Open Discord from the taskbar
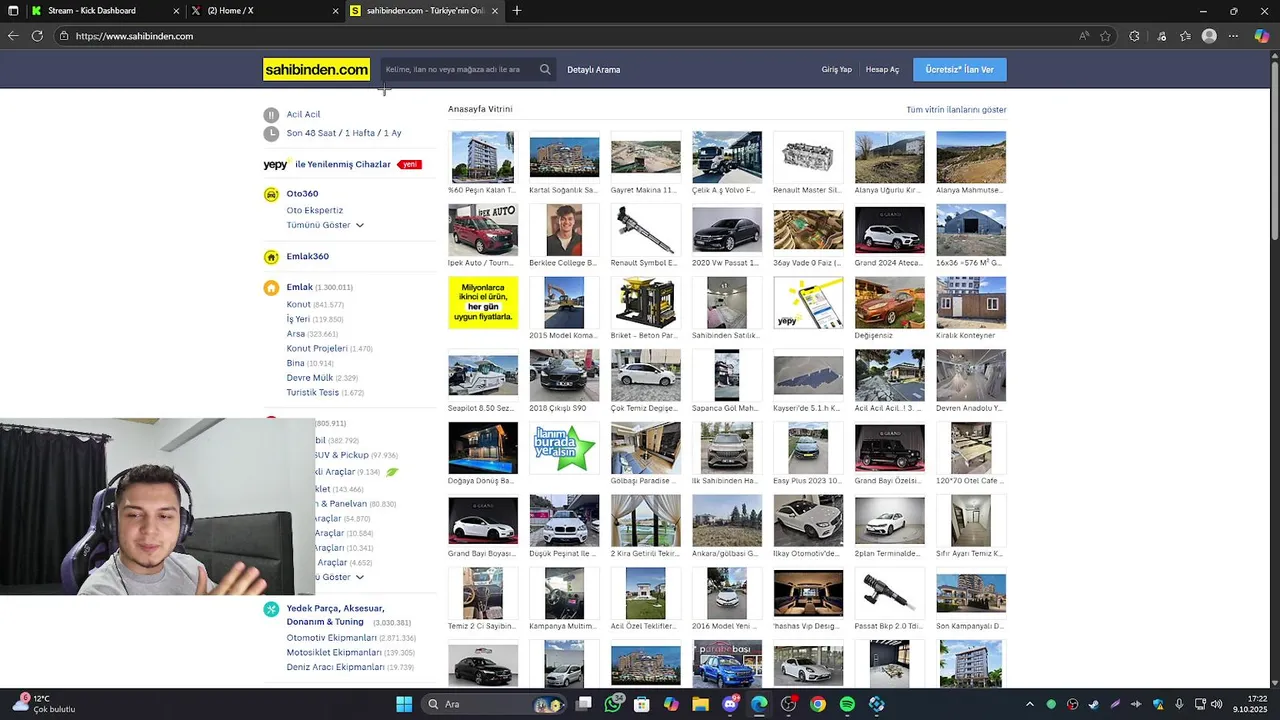Screen dimensions: 1280x720 [730, 704]
